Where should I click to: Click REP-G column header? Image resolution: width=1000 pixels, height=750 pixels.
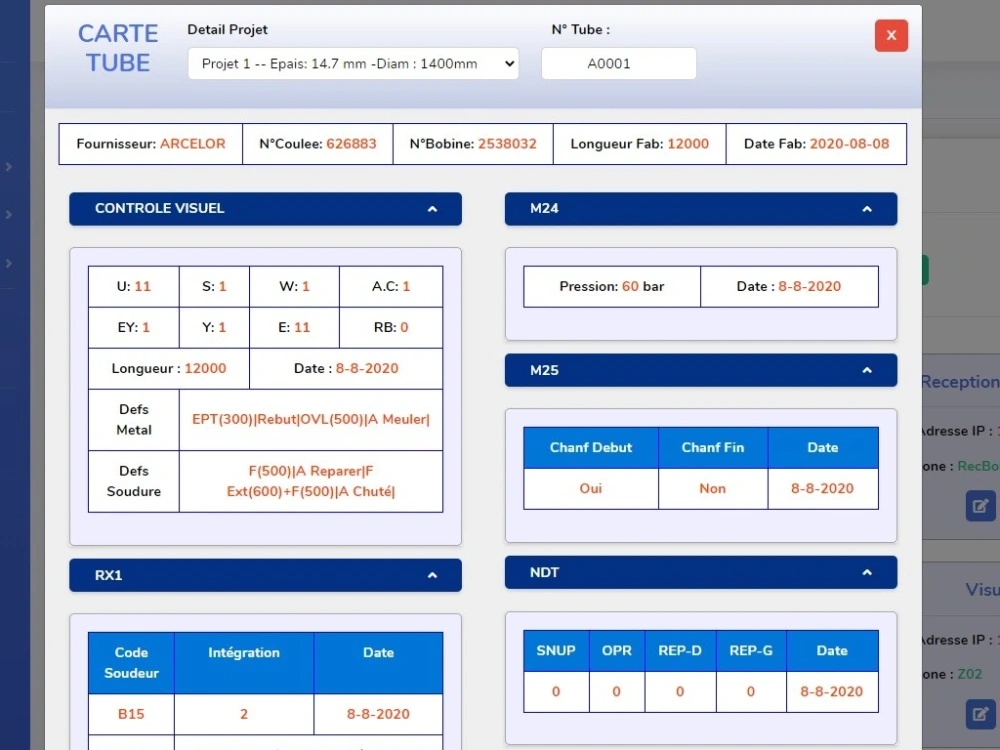tap(751, 651)
